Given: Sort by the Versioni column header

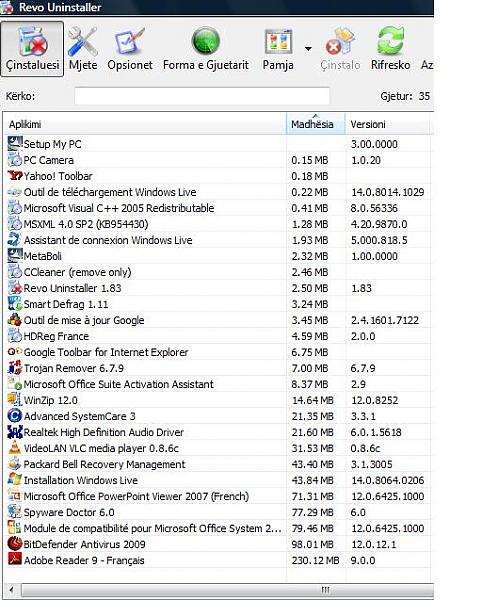Looking at the screenshot, I should coord(387,124).
